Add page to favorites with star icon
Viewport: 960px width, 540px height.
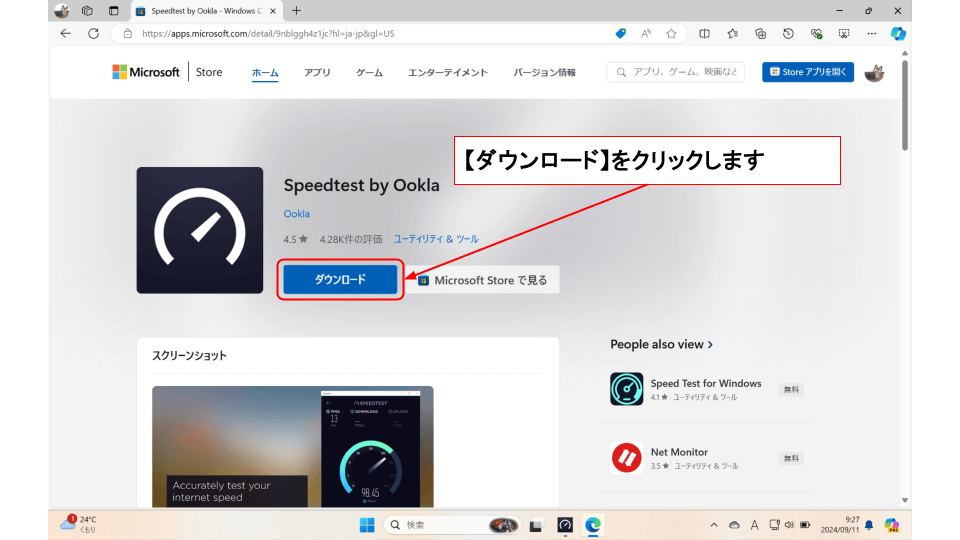(x=671, y=33)
